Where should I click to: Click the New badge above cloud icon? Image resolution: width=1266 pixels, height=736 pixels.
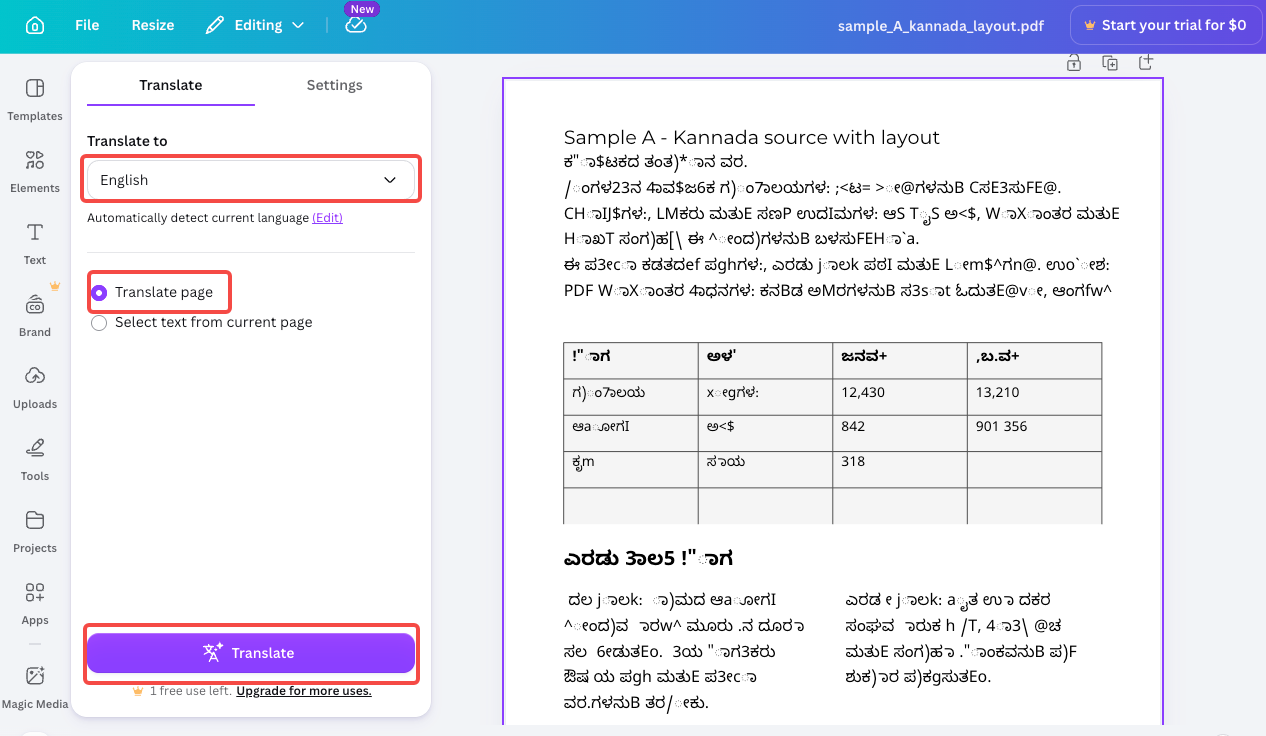362,9
